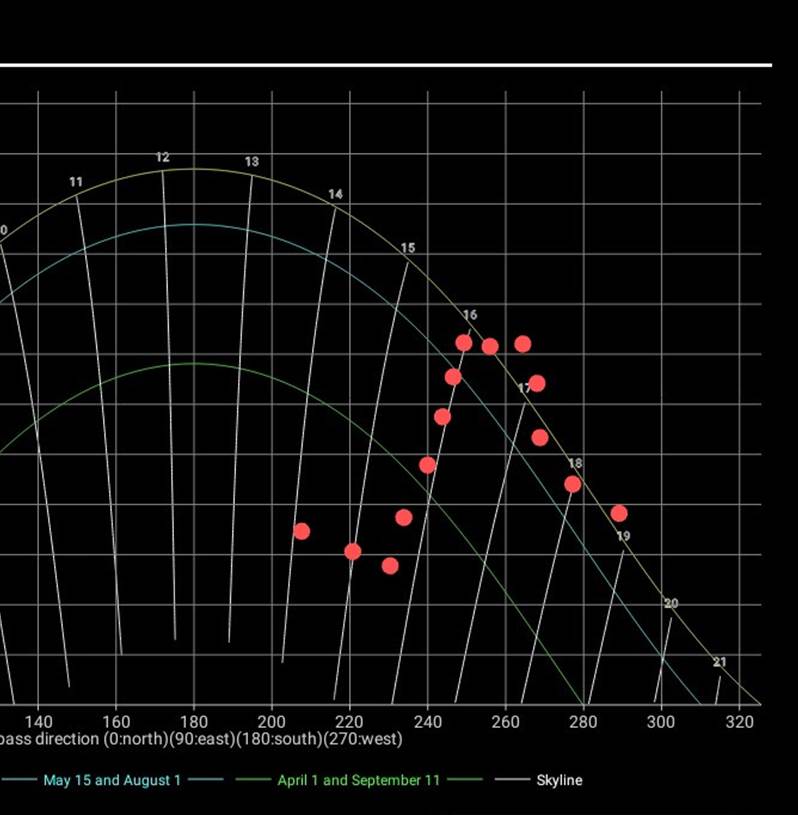Click the May 15 and August 1 legend entry
The image size is (798, 815).
point(112,780)
